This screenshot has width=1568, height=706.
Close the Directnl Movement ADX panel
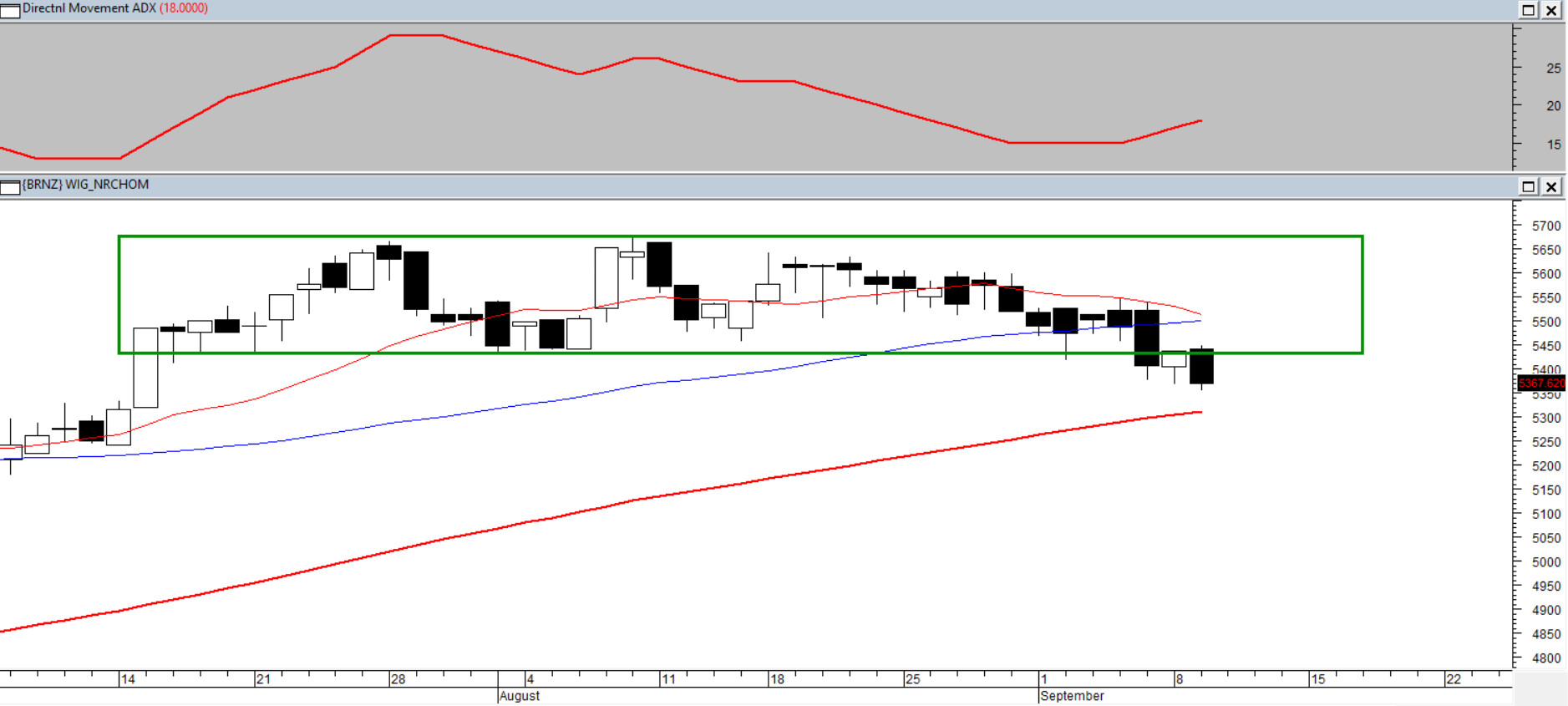click(1551, 10)
